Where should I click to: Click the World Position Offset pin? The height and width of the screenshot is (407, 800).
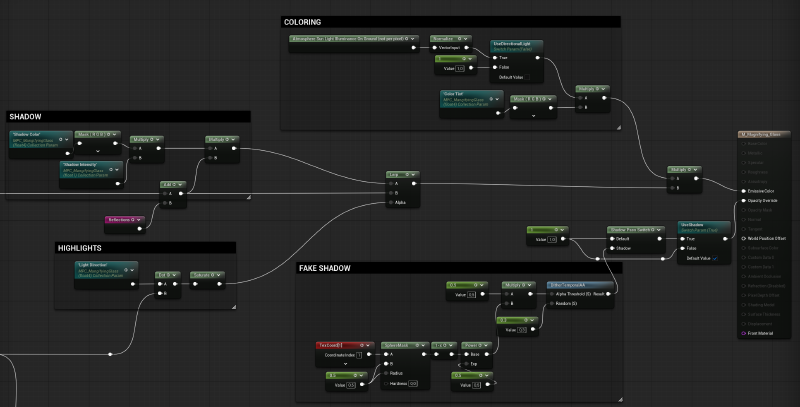click(x=743, y=239)
